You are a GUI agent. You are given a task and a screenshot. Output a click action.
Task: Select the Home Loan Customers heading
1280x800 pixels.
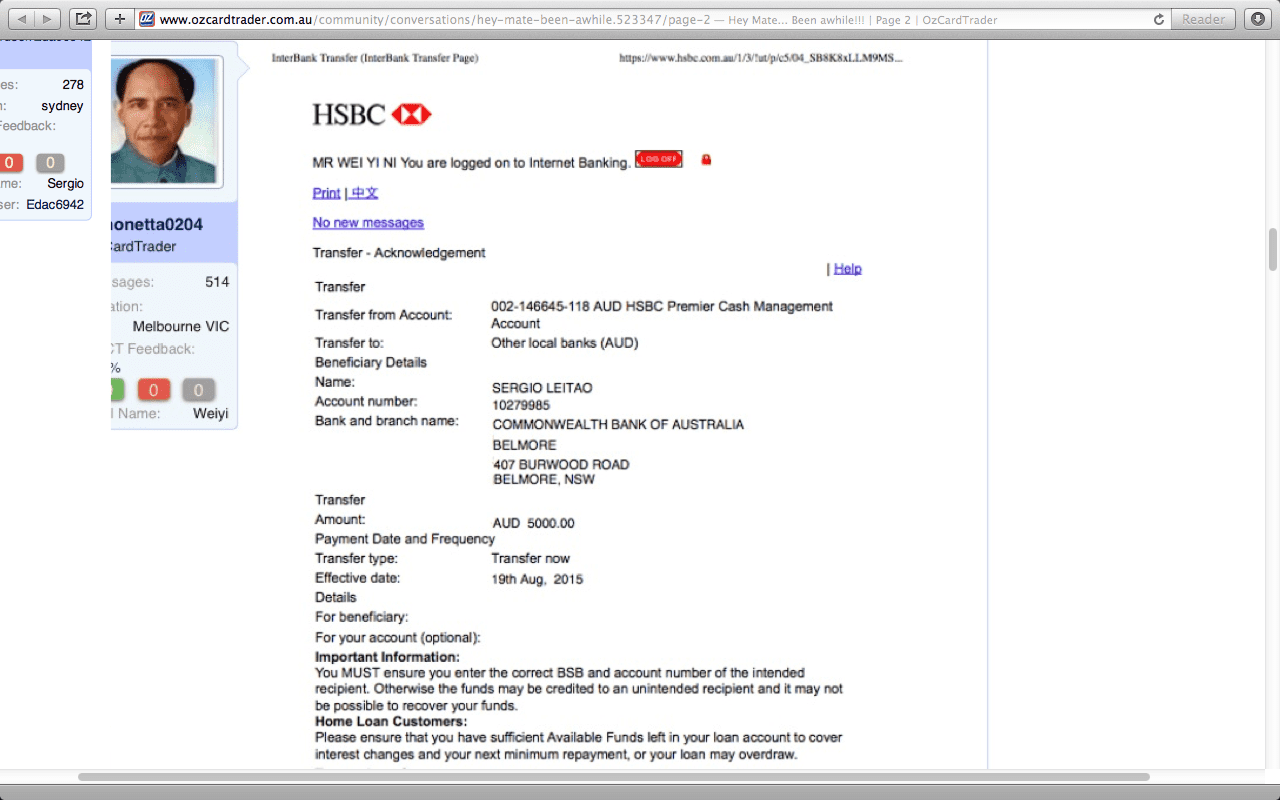(391, 721)
